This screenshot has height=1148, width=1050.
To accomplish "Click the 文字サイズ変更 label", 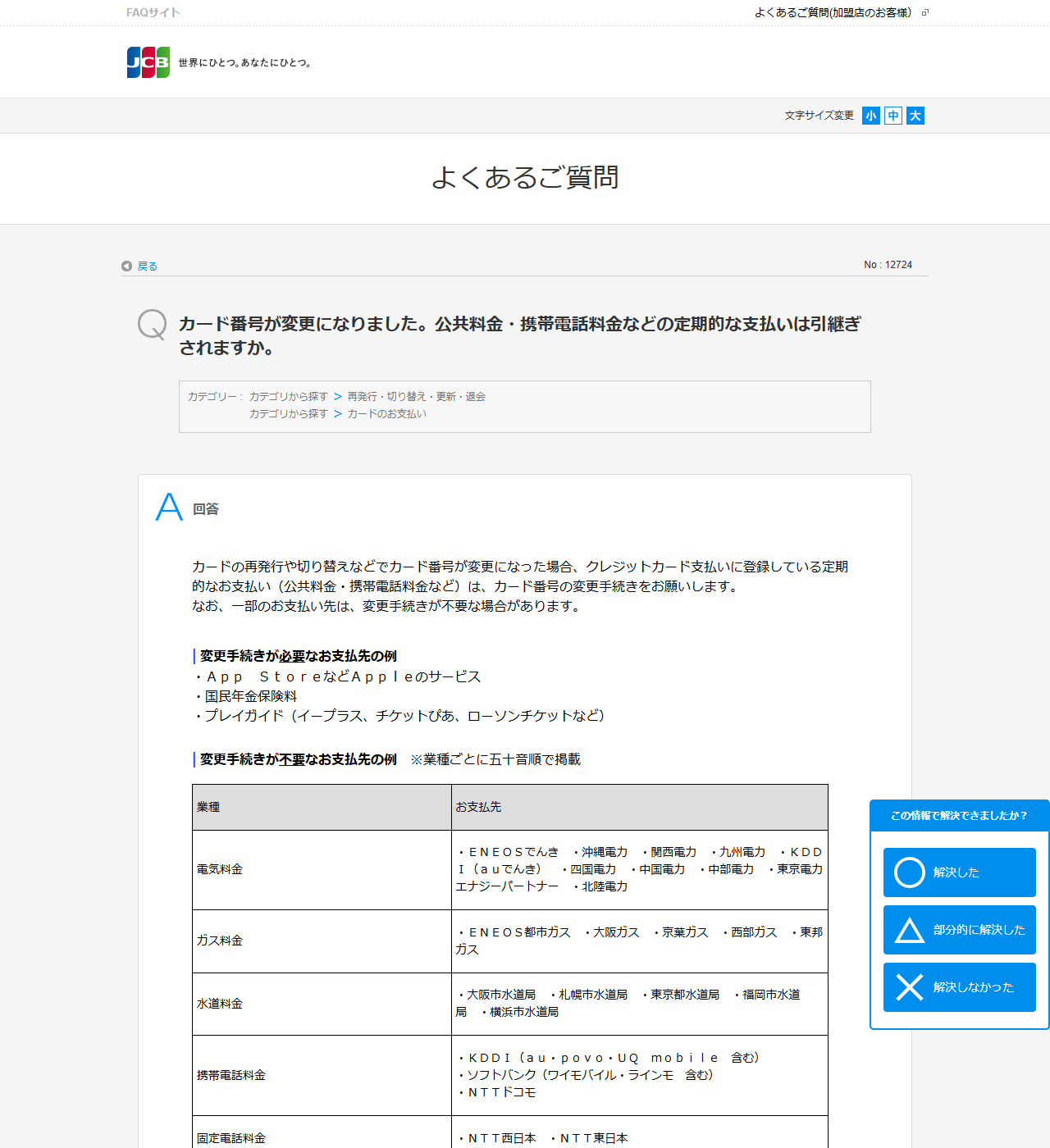I will [819, 116].
